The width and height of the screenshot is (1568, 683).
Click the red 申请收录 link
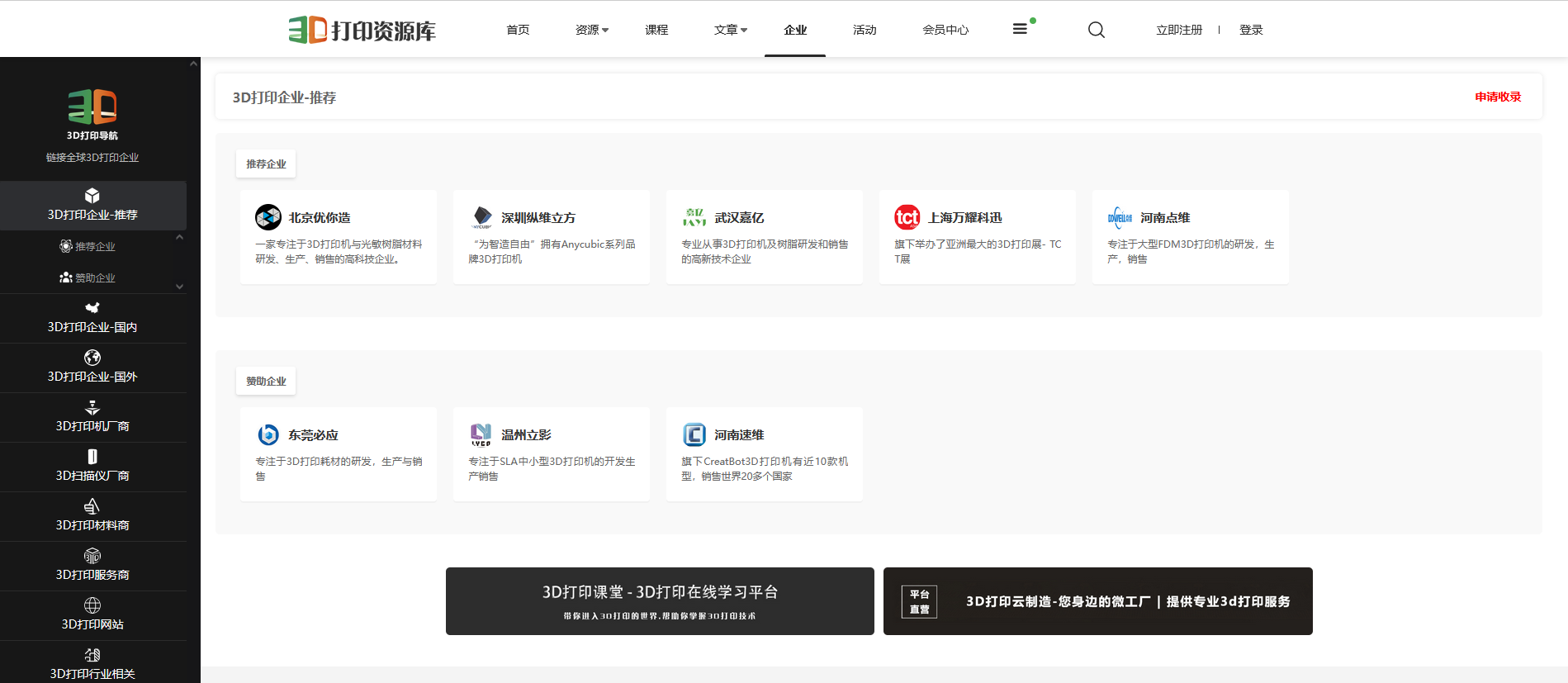point(1498,97)
